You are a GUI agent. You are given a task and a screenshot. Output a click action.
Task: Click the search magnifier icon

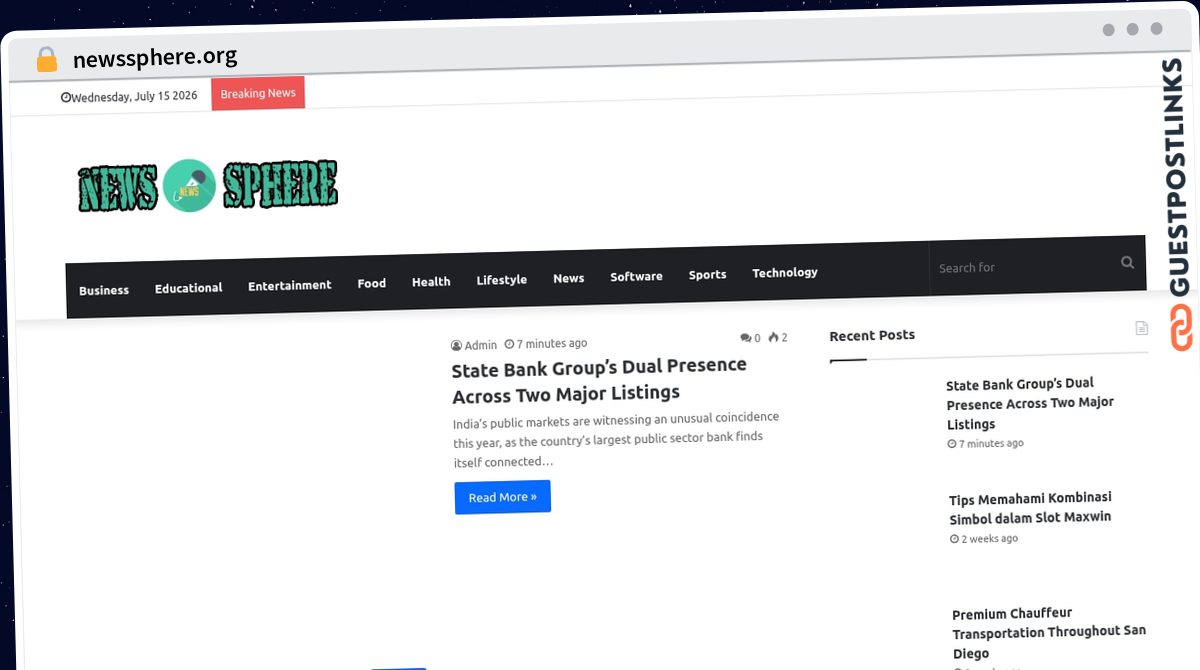[x=1127, y=262]
